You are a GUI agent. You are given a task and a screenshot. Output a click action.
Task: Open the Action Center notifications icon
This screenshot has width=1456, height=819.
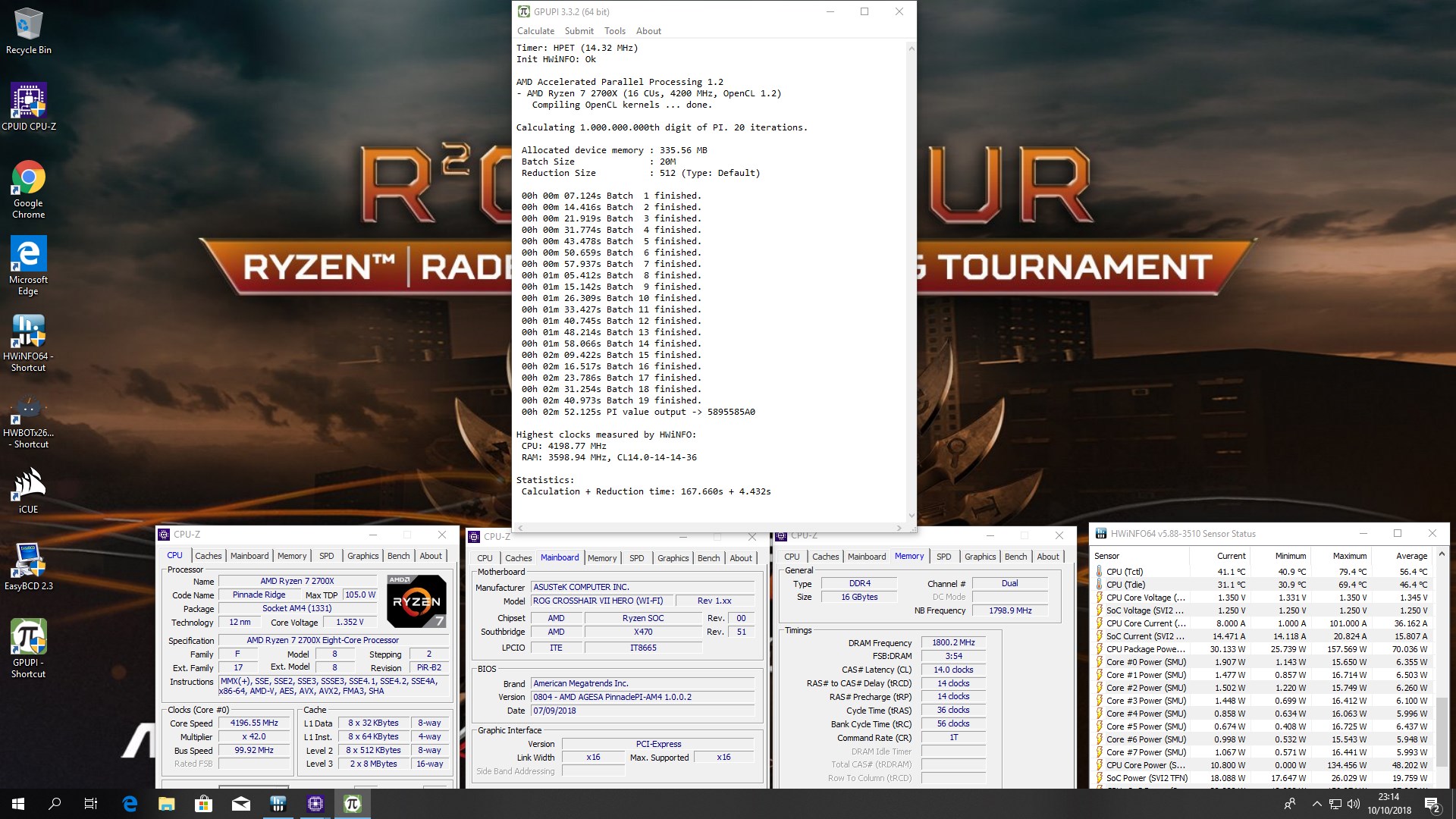pyautogui.click(x=1432, y=804)
